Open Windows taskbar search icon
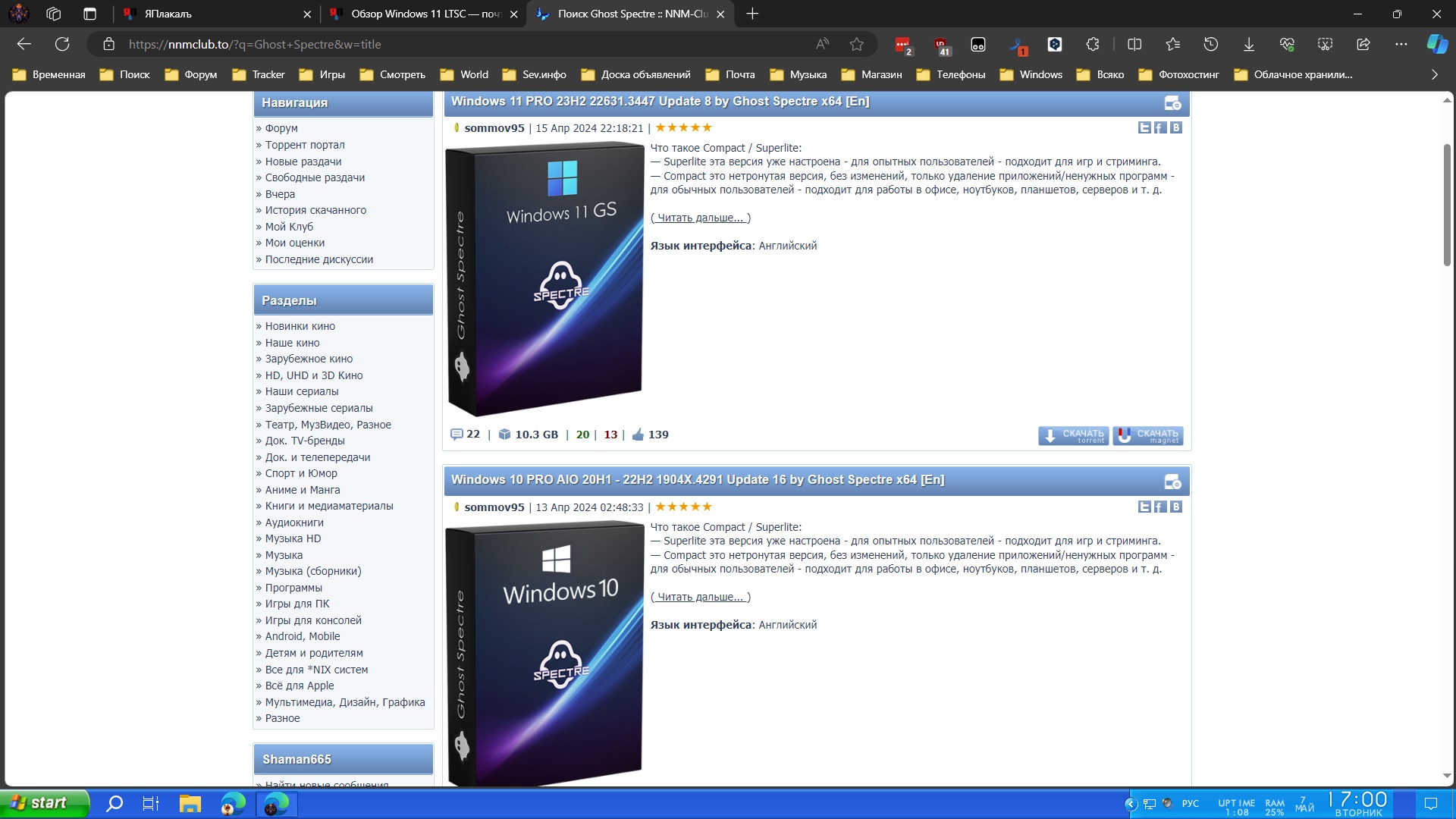This screenshot has width=1456, height=819. pyautogui.click(x=115, y=804)
